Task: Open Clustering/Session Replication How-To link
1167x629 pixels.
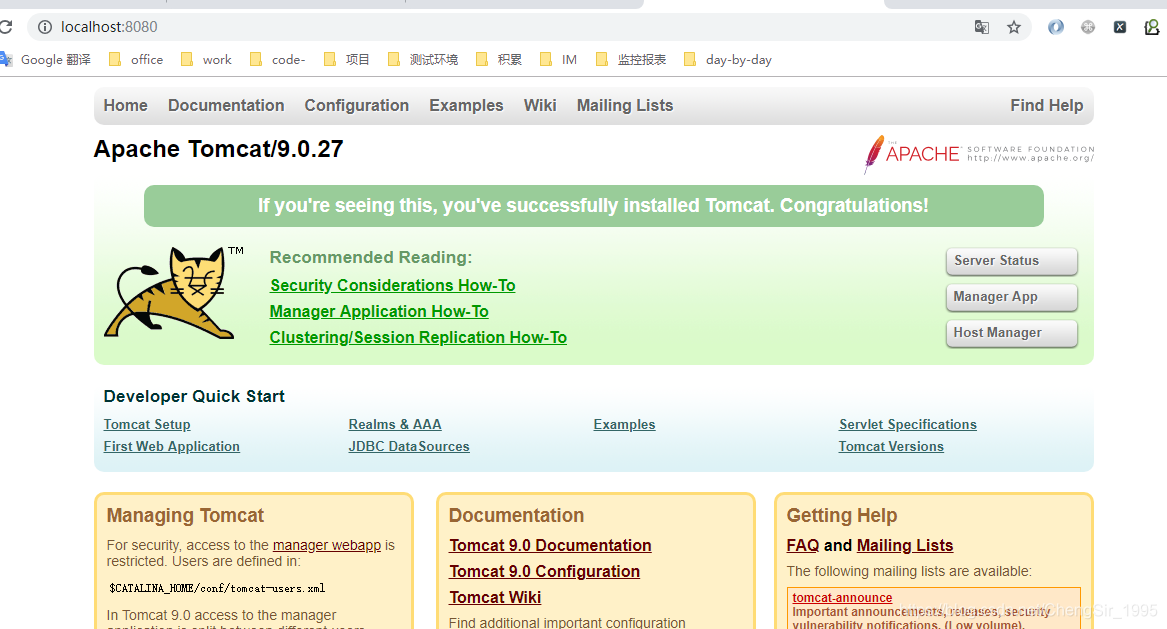Action: [418, 338]
